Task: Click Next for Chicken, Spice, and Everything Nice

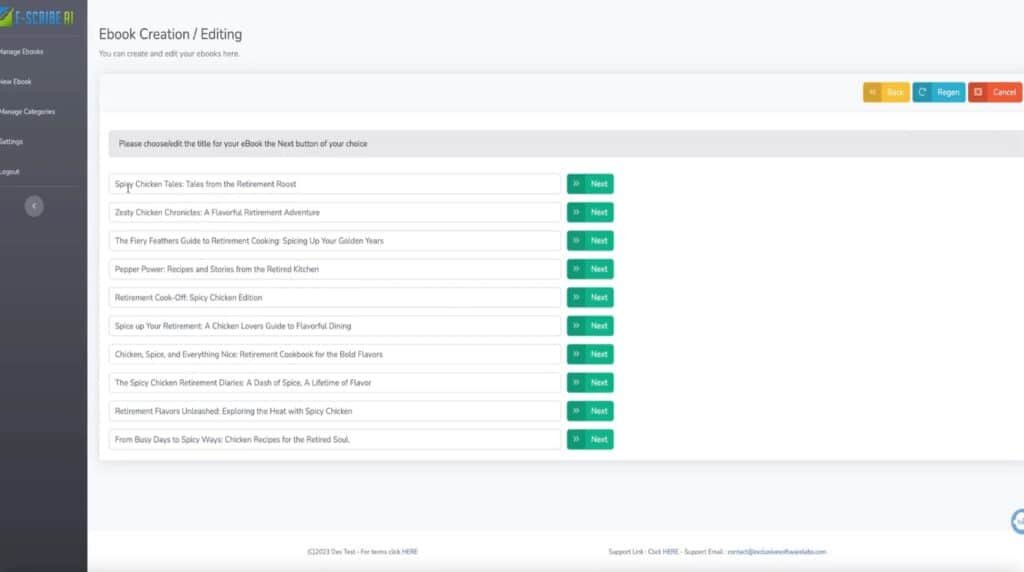Action: pyautogui.click(x=590, y=354)
